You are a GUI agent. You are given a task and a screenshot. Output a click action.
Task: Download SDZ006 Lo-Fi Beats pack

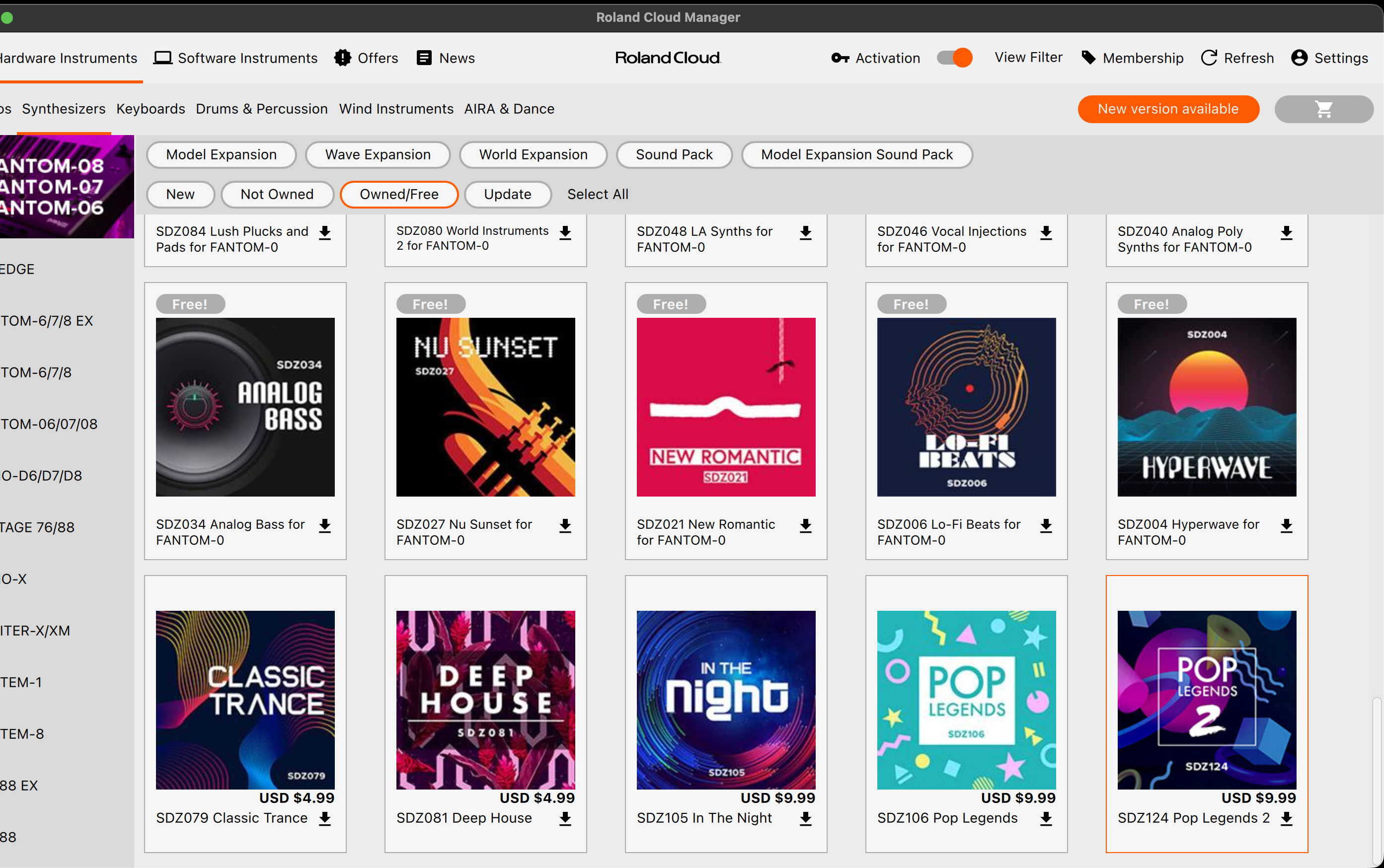[1046, 526]
